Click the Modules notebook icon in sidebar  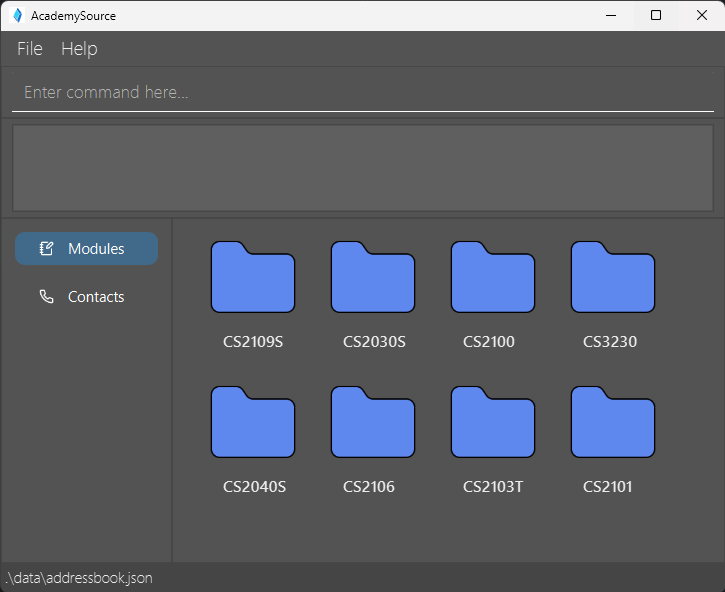(46, 249)
